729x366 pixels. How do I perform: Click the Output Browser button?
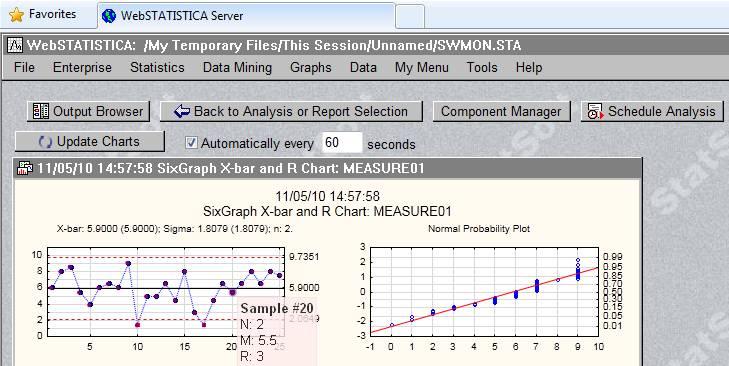point(88,112)
